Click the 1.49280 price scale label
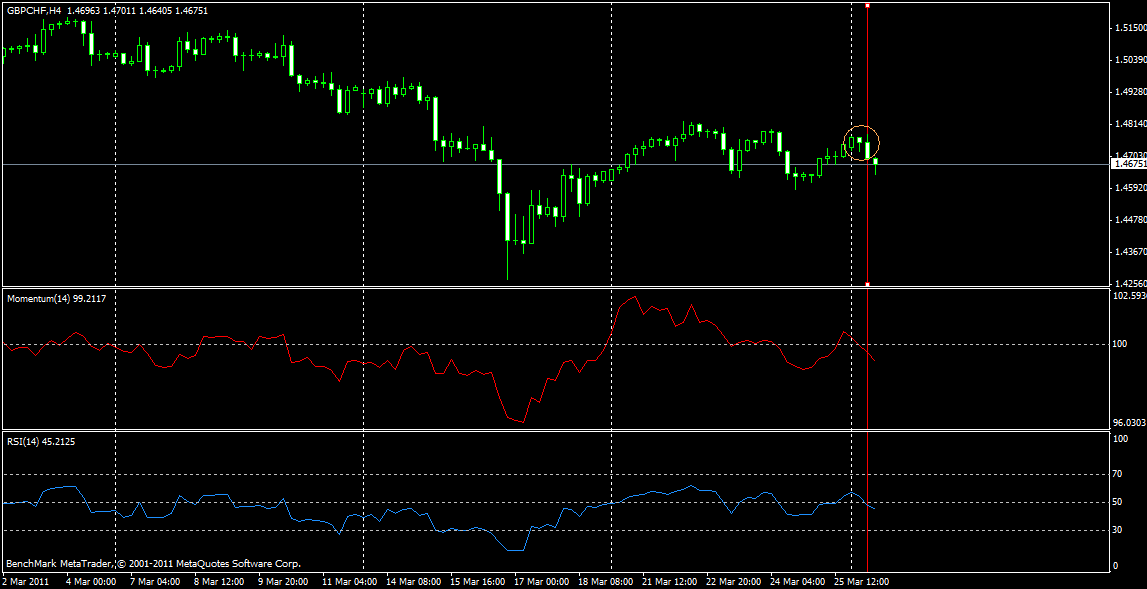1147x589 pixels. [1132, 92]
